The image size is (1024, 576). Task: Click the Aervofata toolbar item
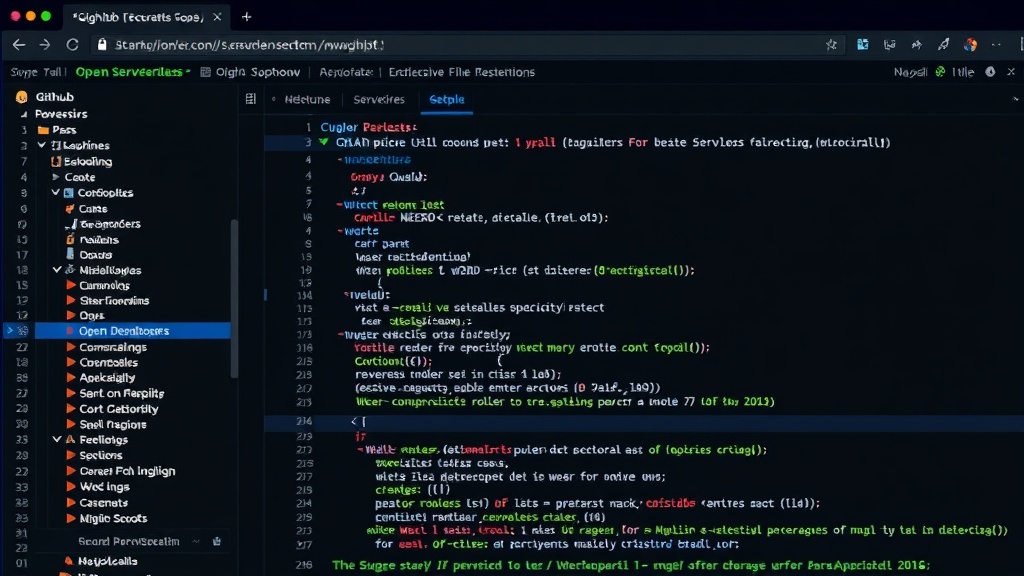click(x=345, y=72)
